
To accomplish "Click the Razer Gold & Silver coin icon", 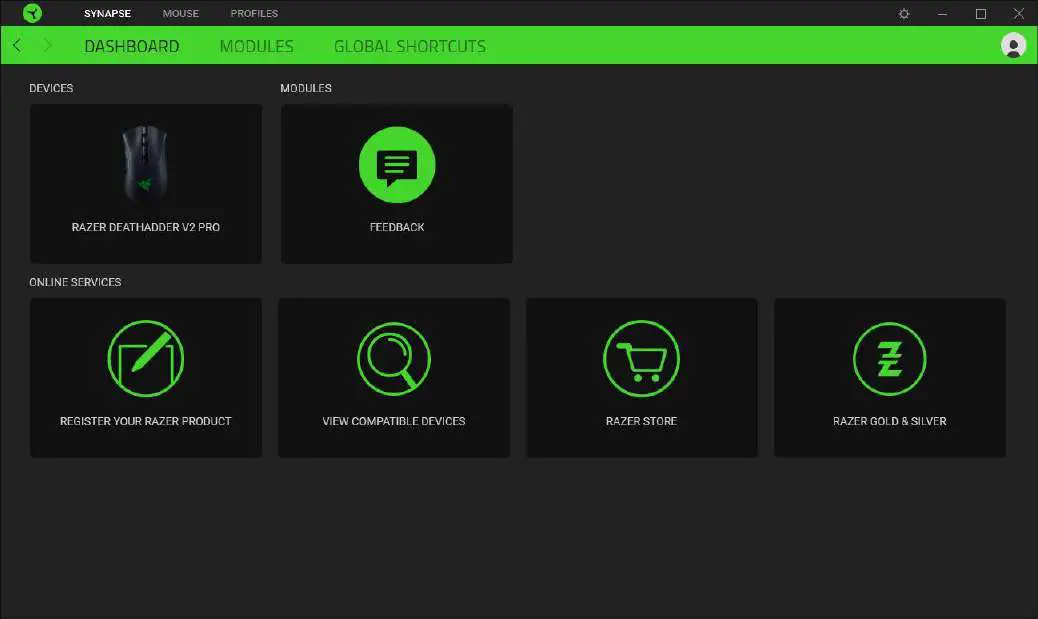I will coord(890,359).
